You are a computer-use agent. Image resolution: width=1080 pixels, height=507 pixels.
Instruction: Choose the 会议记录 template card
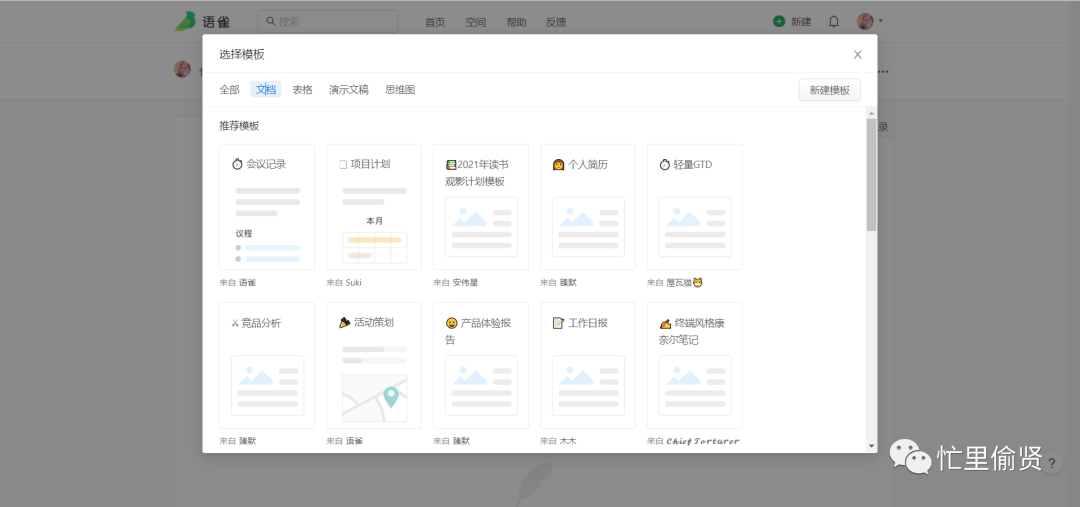[267, 207]
